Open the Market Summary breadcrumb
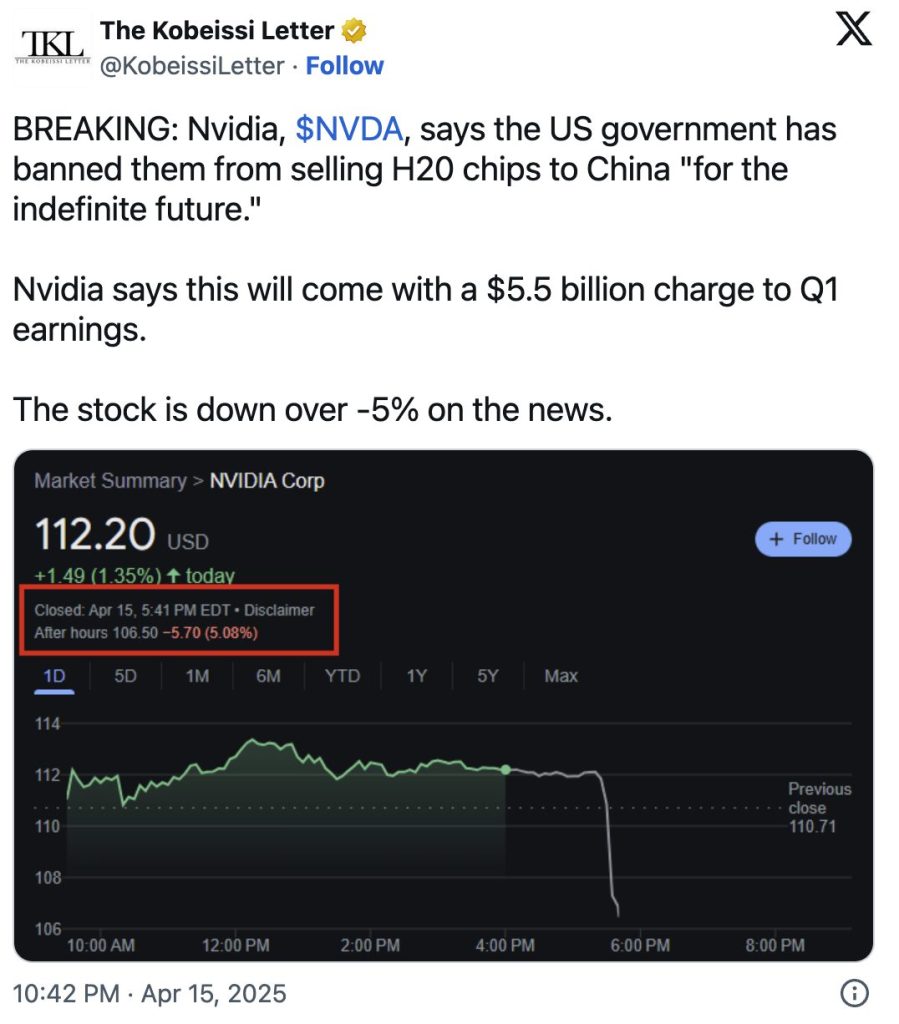Image resolution: width=899 pixels, height=1024 pixels. coord(110,481)
